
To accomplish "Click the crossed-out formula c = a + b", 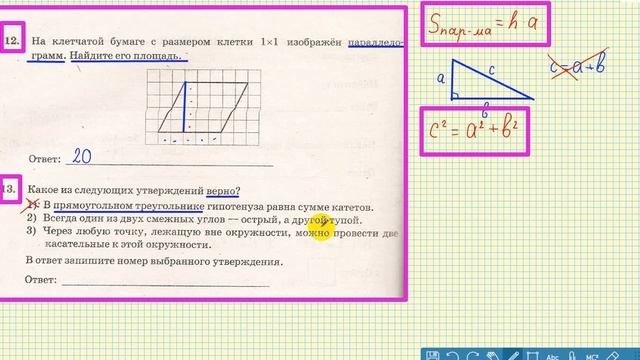I will (578, 65).
